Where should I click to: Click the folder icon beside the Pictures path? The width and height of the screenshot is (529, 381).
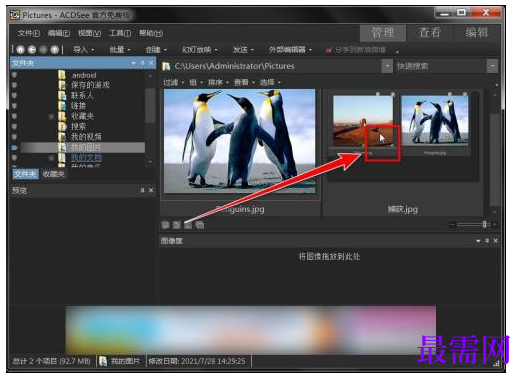(166, 66)
